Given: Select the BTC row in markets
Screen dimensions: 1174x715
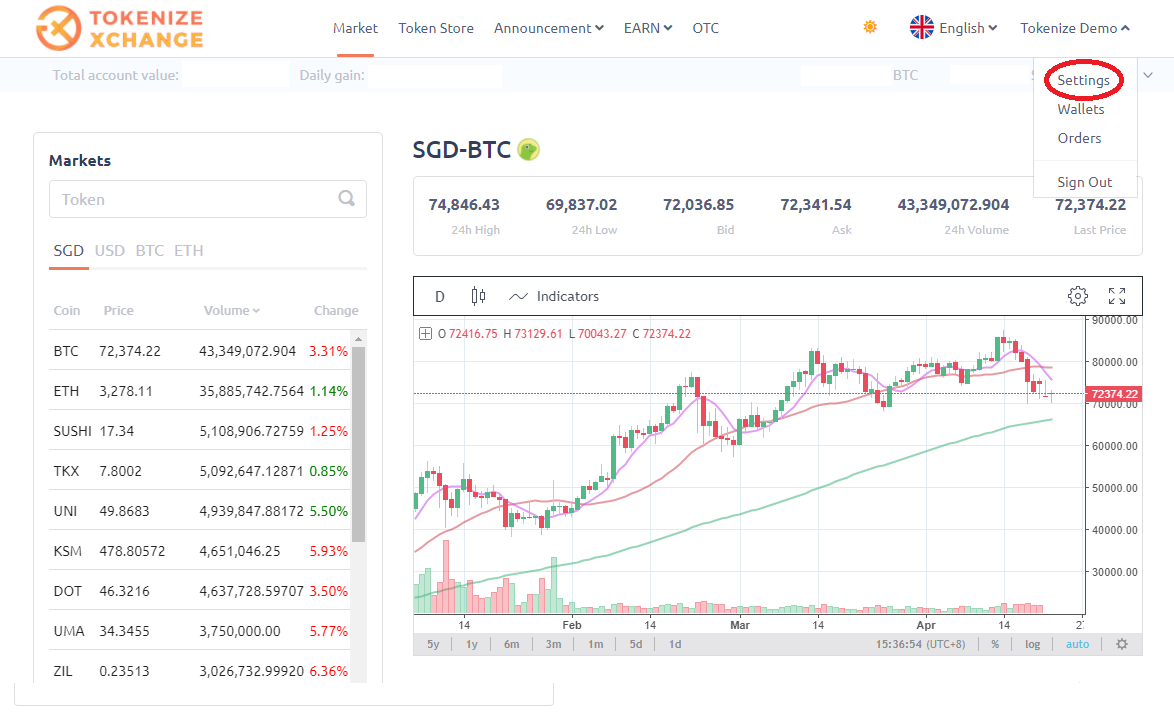Looking at the screenshot, I should click(x=200, y=350).
